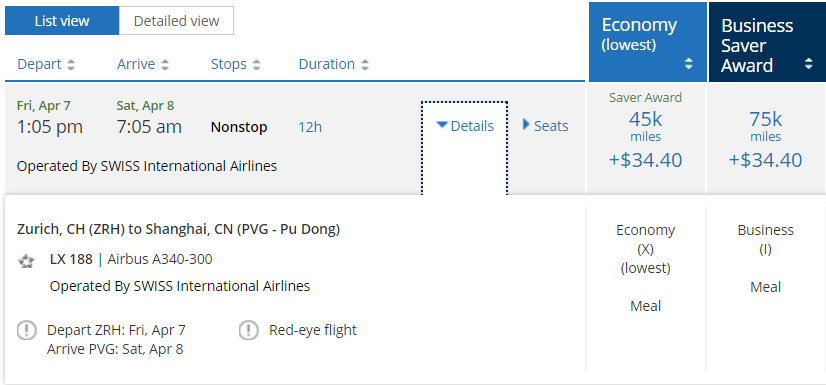Click sort arrows in Business Saver Award header

point(809,64)
